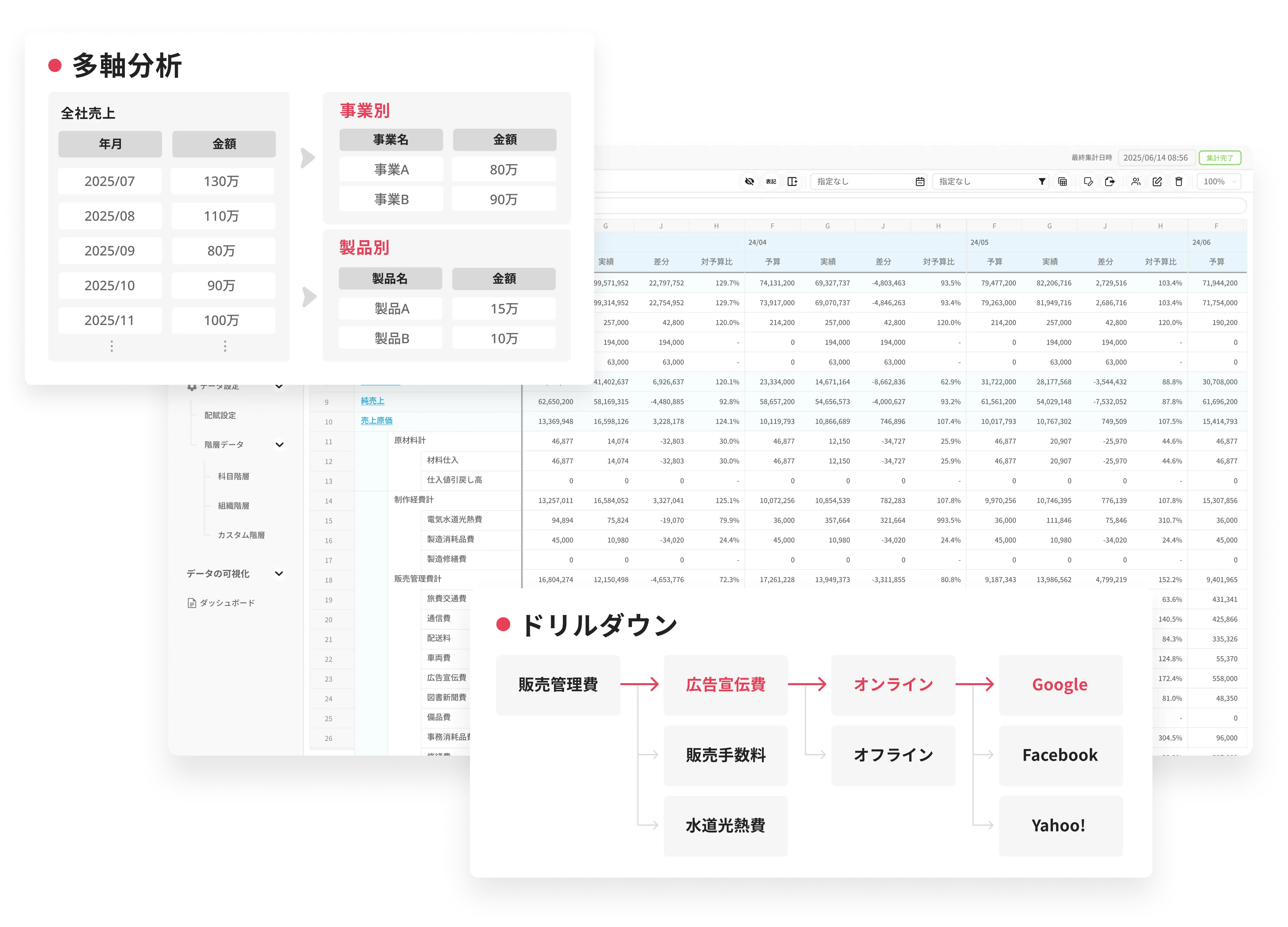Collapse the データ設定 section
This screenshot has width=1288, height=927.
click(279, 386)
